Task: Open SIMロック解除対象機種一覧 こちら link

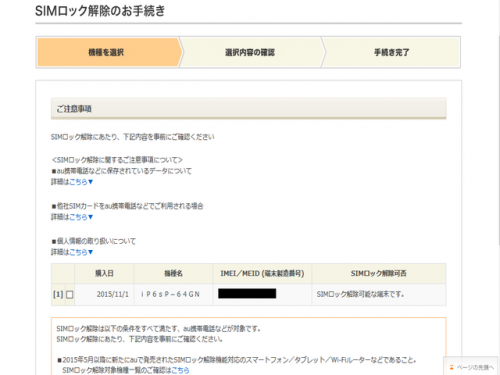Action: (x=180, y=370)
